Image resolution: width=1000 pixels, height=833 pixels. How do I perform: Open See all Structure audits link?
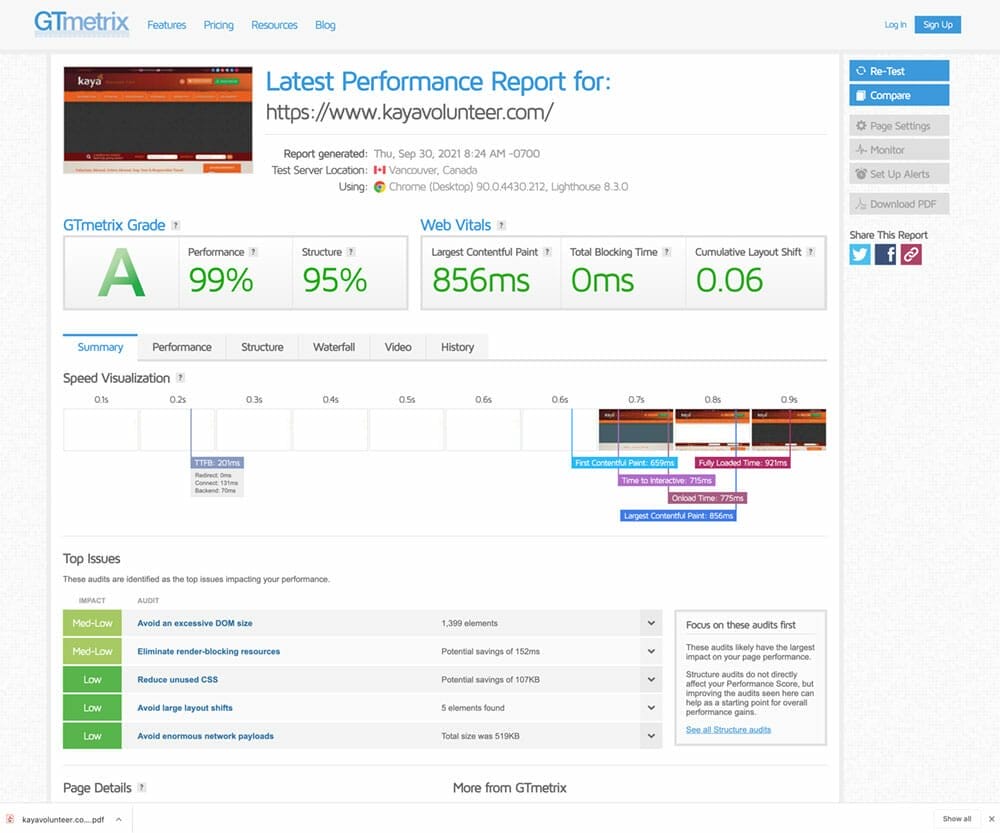(728, 730)
